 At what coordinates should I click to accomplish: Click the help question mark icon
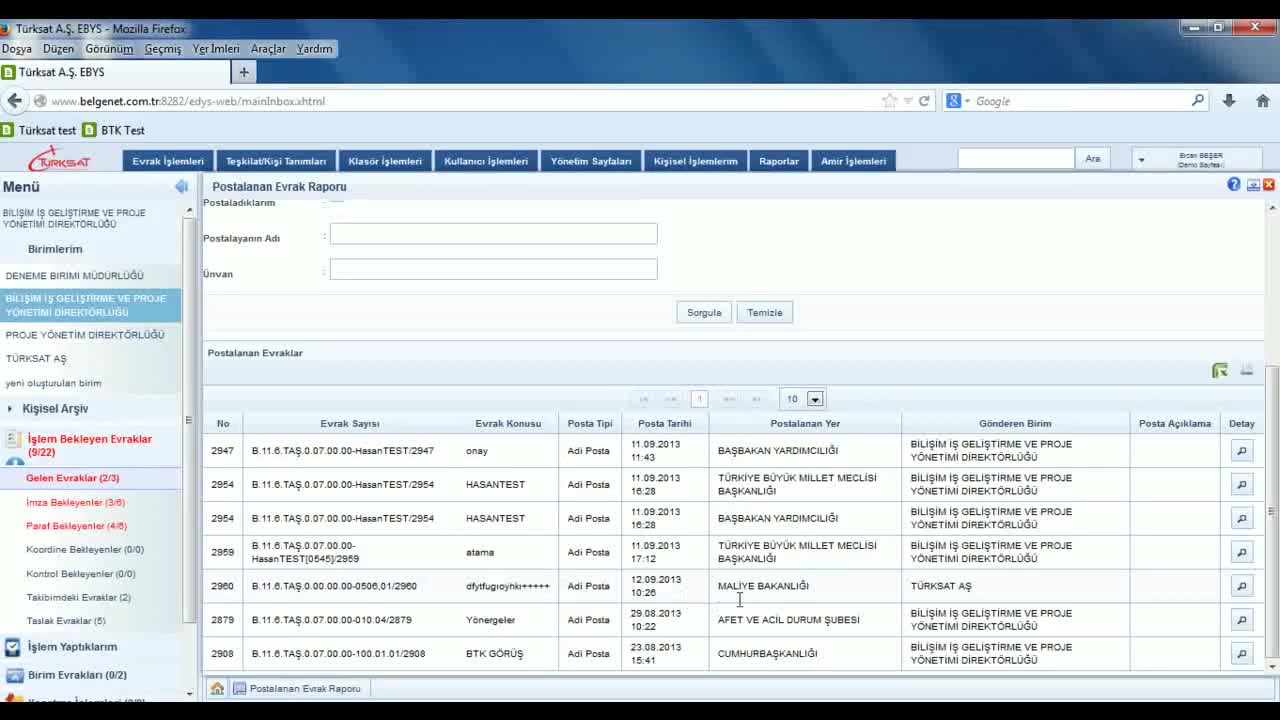pyautogui.click(x=1234, y=185)
